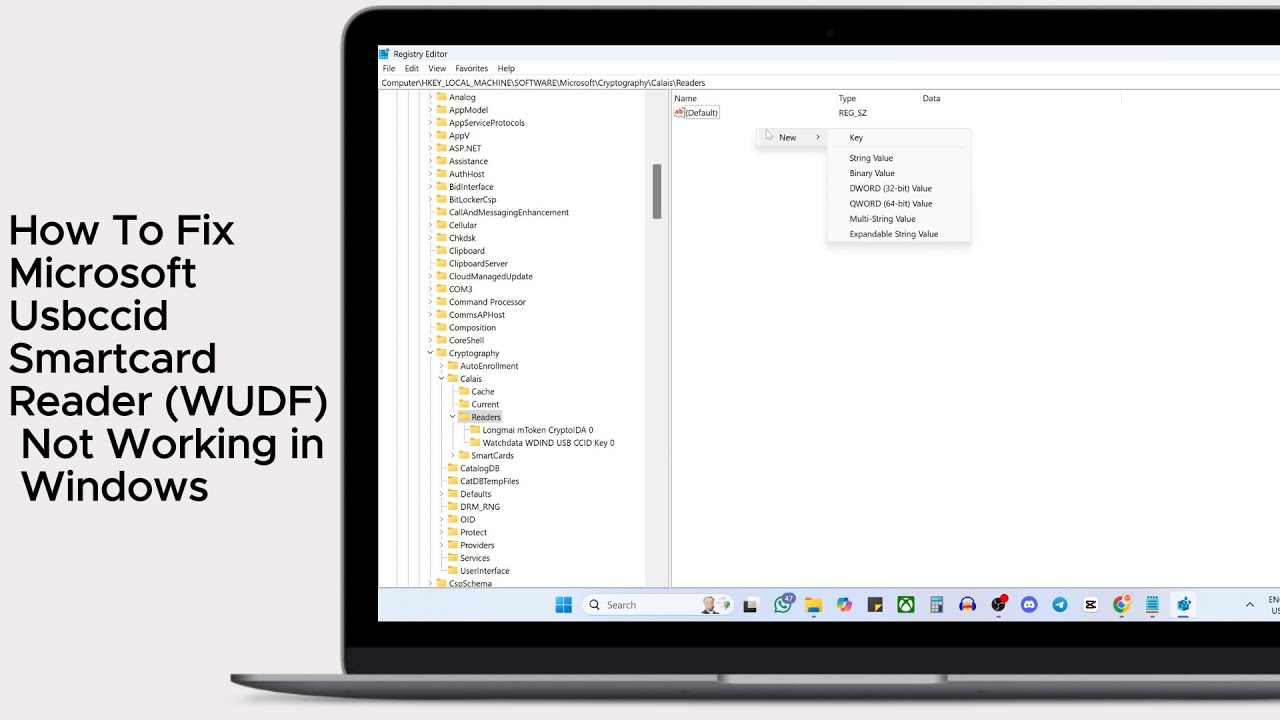The width and height of the screenshot is (1280, 720).
Task: Expand the SmartCards key
Action: click(452, 455)
